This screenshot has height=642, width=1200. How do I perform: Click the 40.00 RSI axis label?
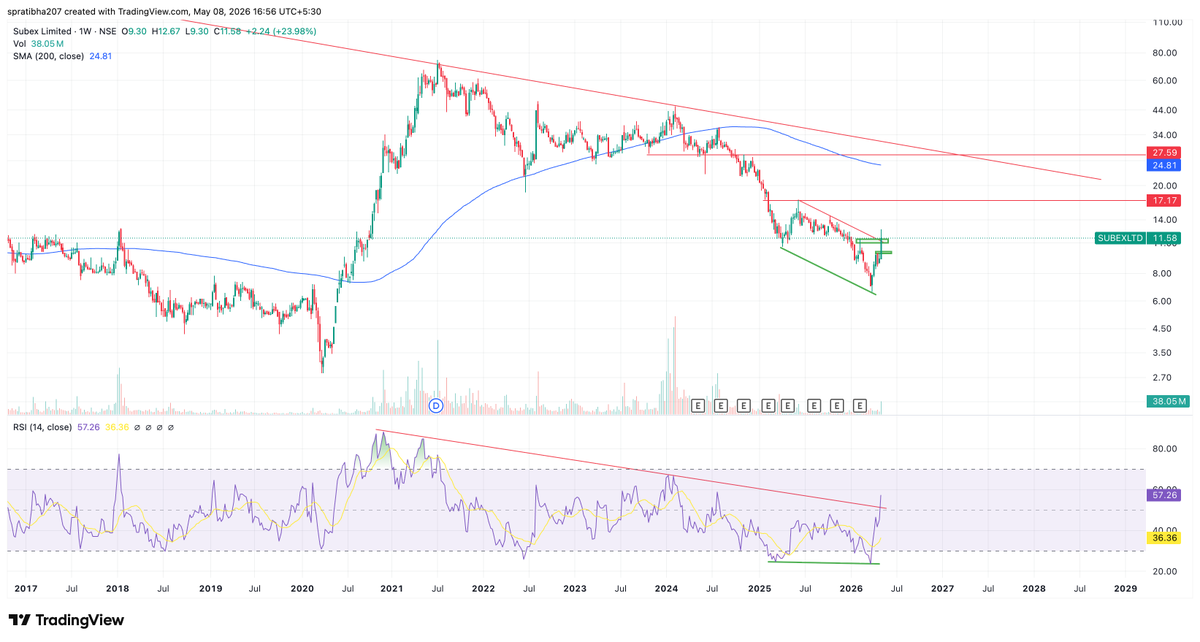[1165, 530]
